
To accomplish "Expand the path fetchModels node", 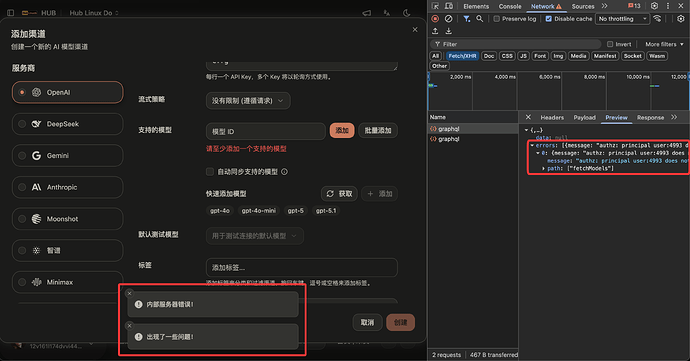I will point(543,169).
